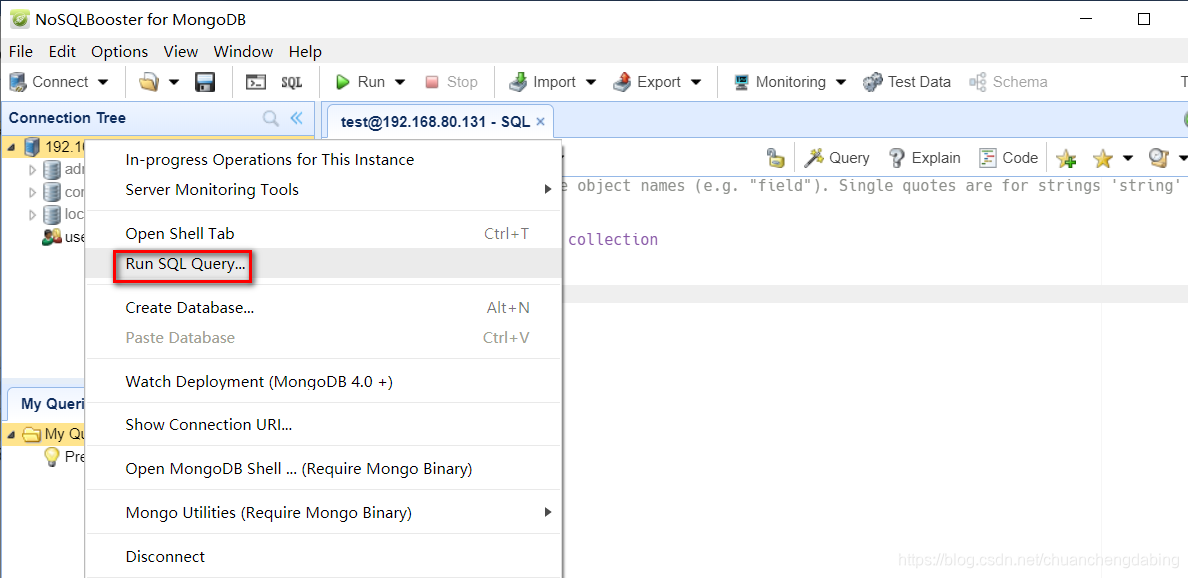Open the Edit menu
Viewport: 1188px width, 578px height.
pyautogui.click(x=62, y=52)
